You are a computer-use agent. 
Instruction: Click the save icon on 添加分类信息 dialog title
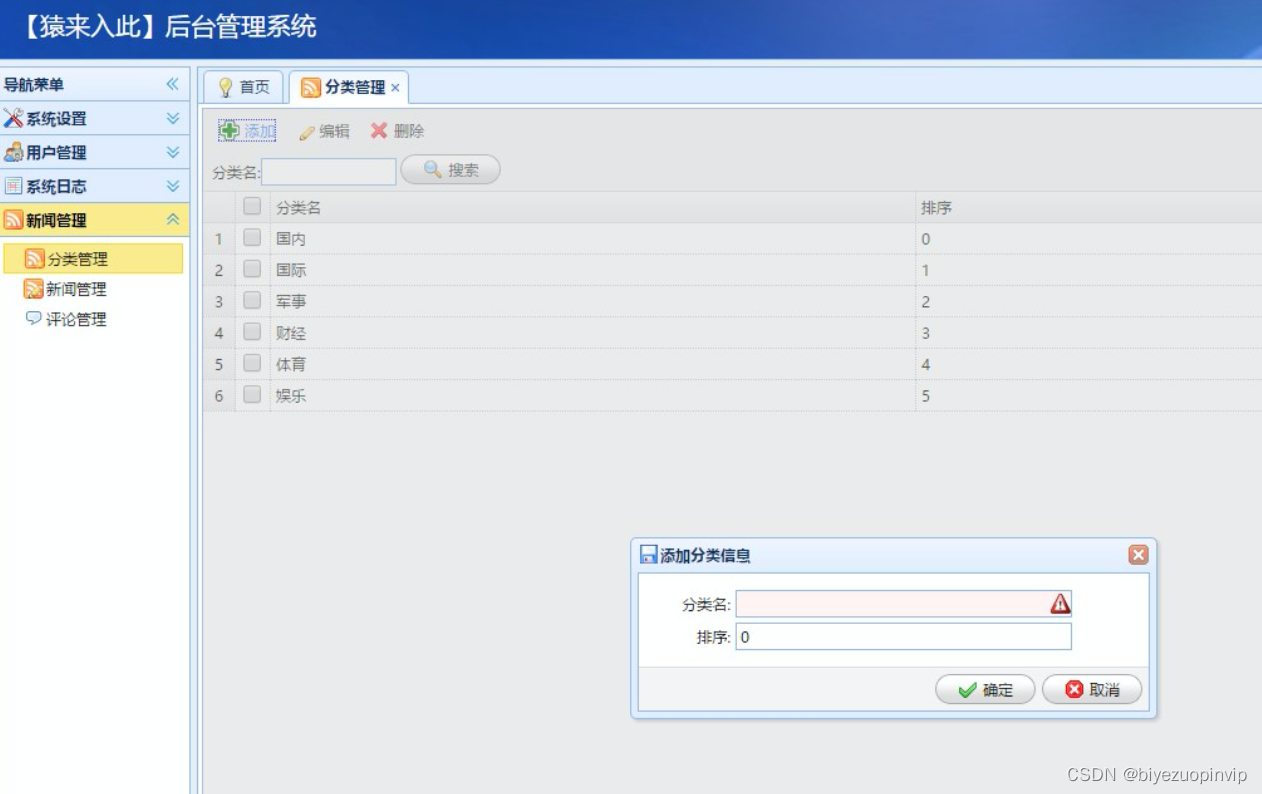click(x=646, y=554)
